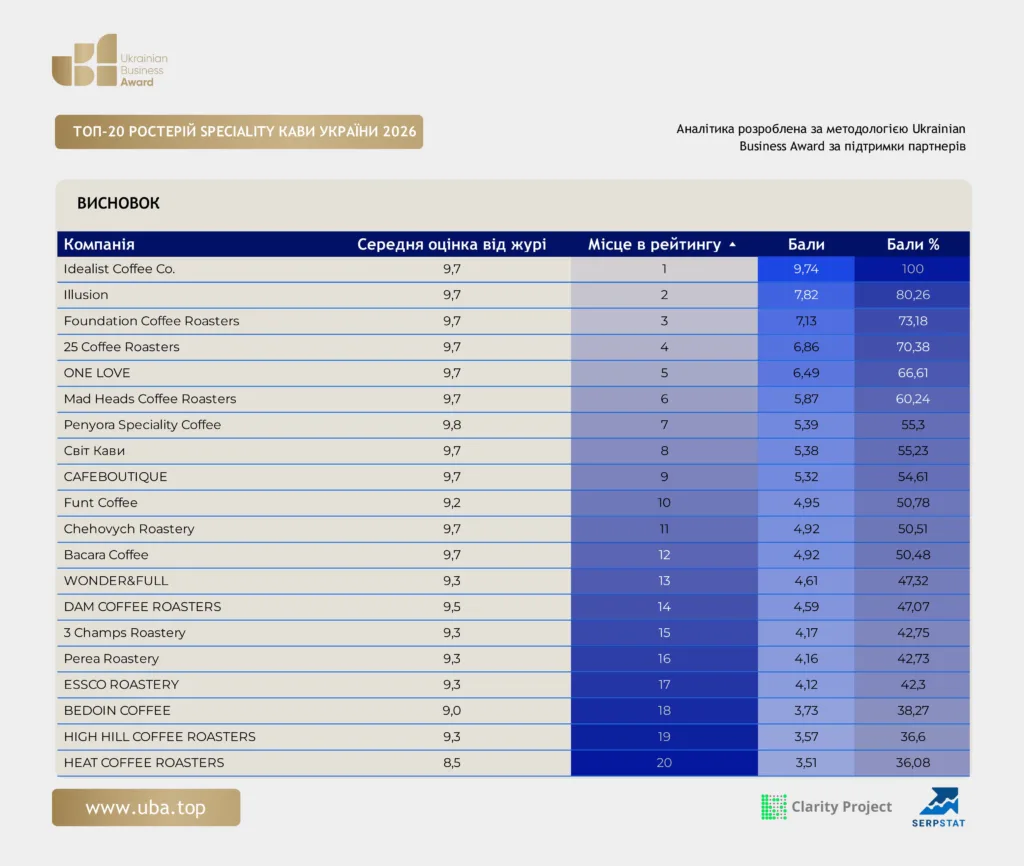Click the 5,87 points cell
1024x866 pixels.
point(806,399)
